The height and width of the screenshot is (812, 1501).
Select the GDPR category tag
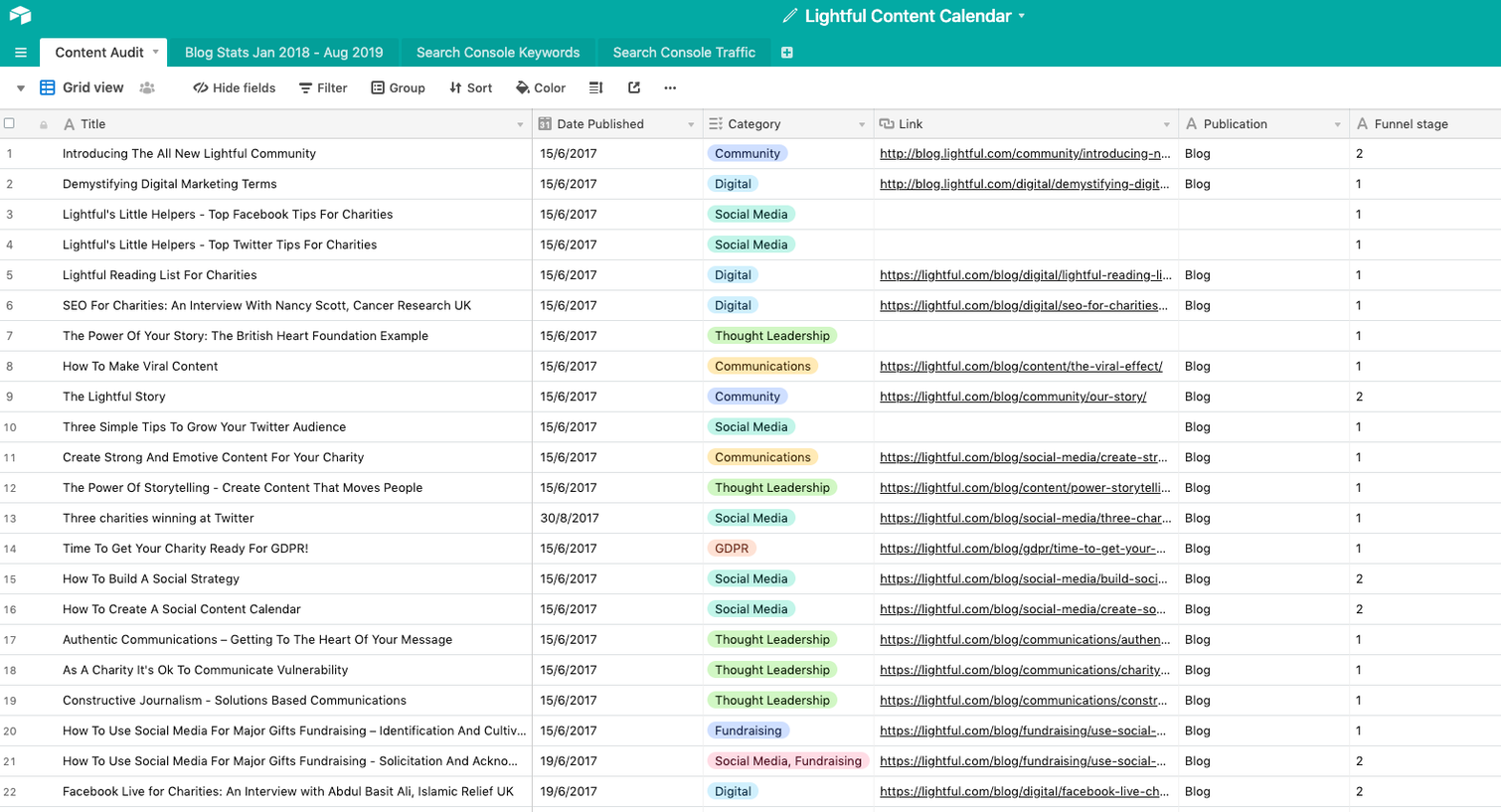pyautogui.click(x=732, y=549)
